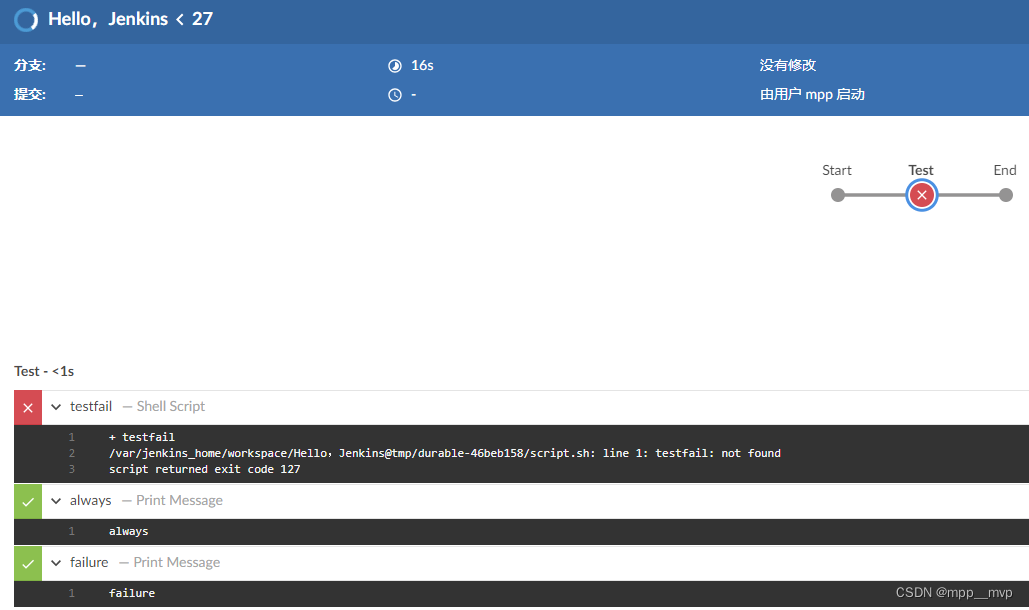Click the 'always' log output line

(x=128, y=531)
